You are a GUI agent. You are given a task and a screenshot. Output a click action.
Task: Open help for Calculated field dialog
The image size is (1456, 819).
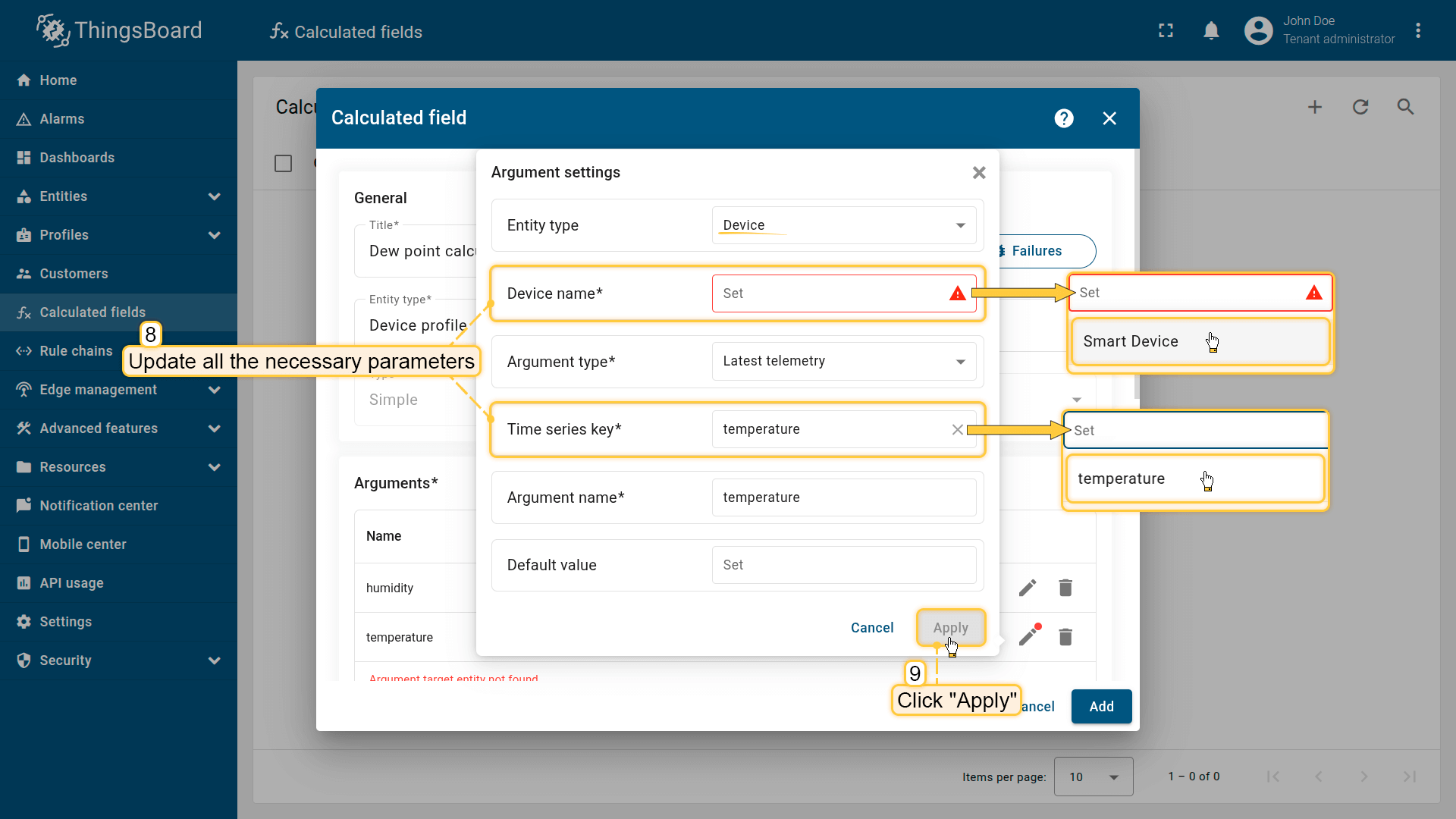tap(1063, 118)
